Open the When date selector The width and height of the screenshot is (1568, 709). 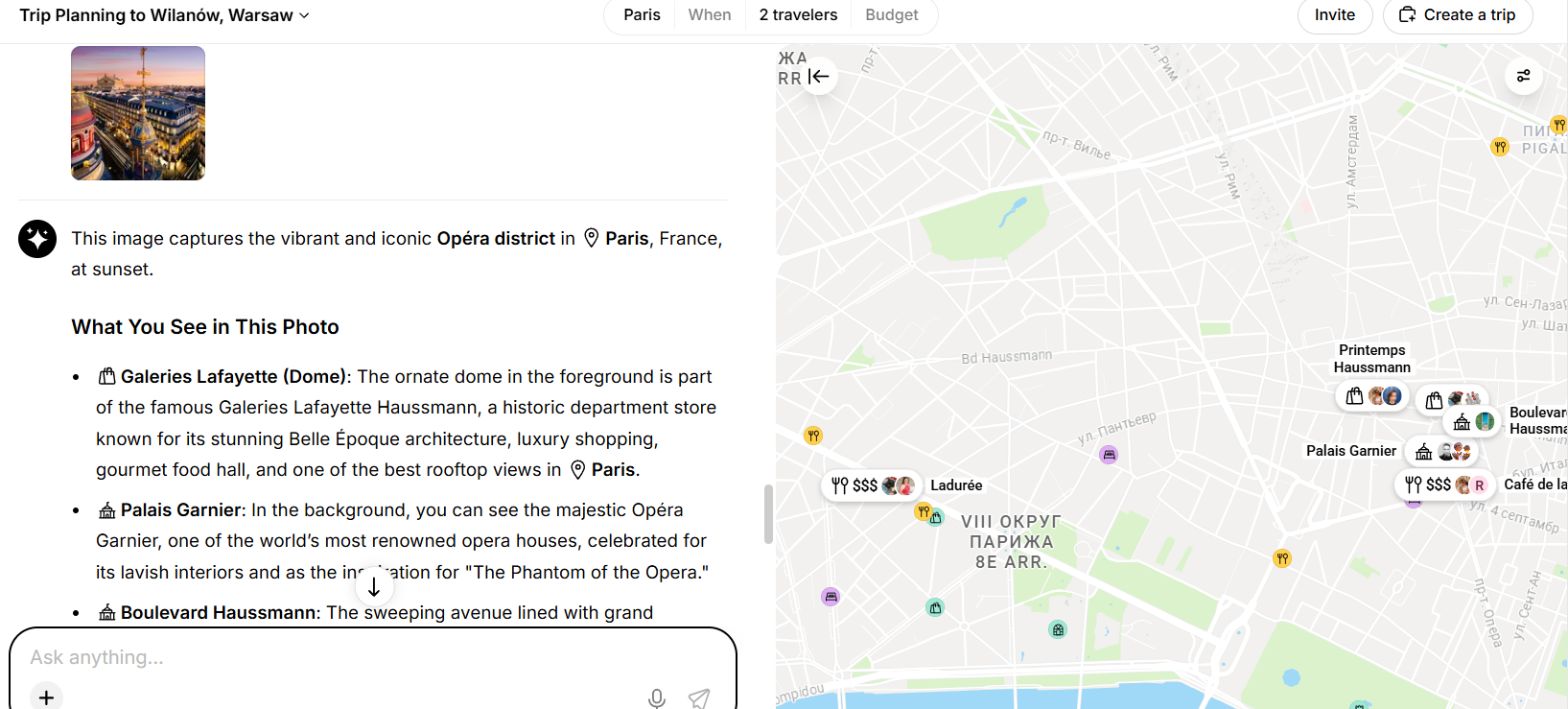coord(709,15)
